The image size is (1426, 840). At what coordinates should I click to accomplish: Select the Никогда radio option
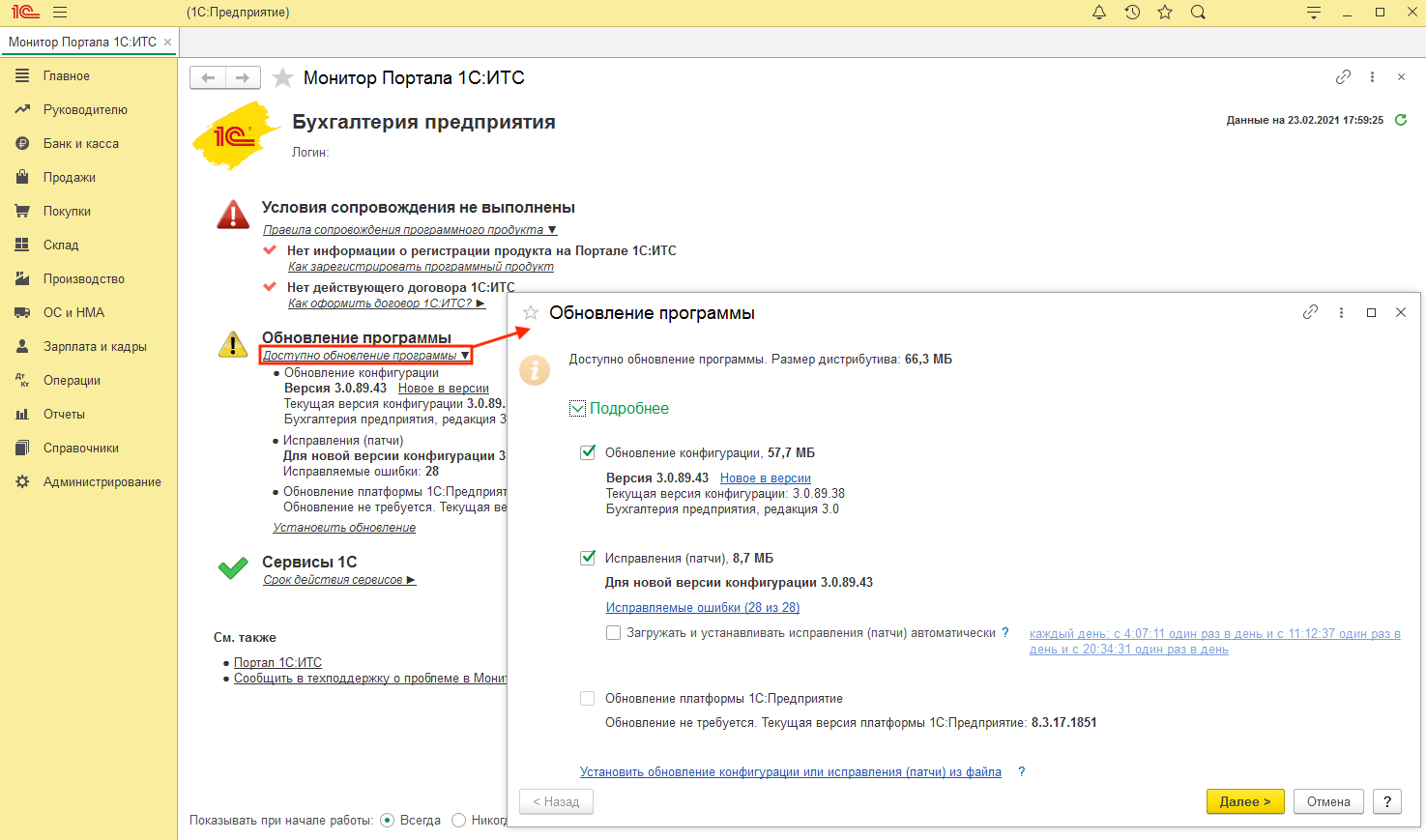click(459, 820)
